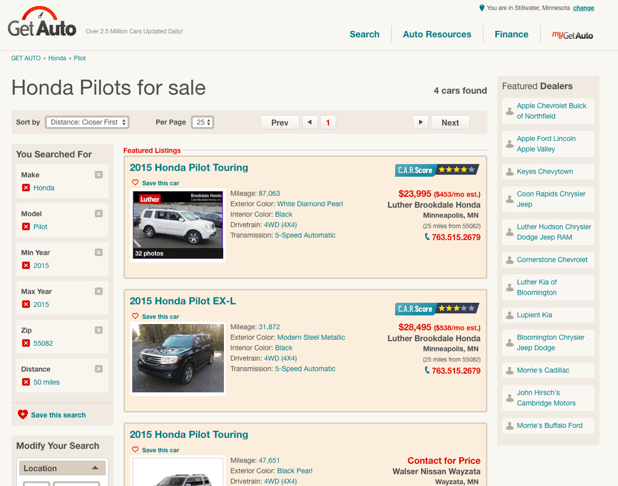Click Honda breadcrumb link
618x486 pixels.
tap(57, 58)
